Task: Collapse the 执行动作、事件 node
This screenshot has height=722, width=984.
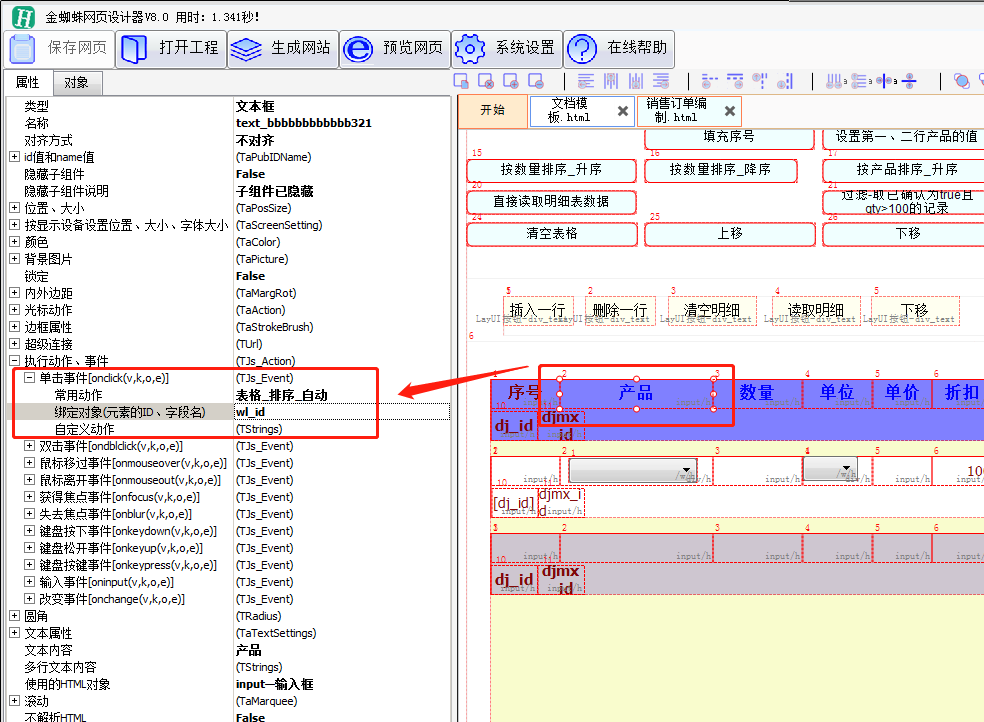Action: pos(14,361)
